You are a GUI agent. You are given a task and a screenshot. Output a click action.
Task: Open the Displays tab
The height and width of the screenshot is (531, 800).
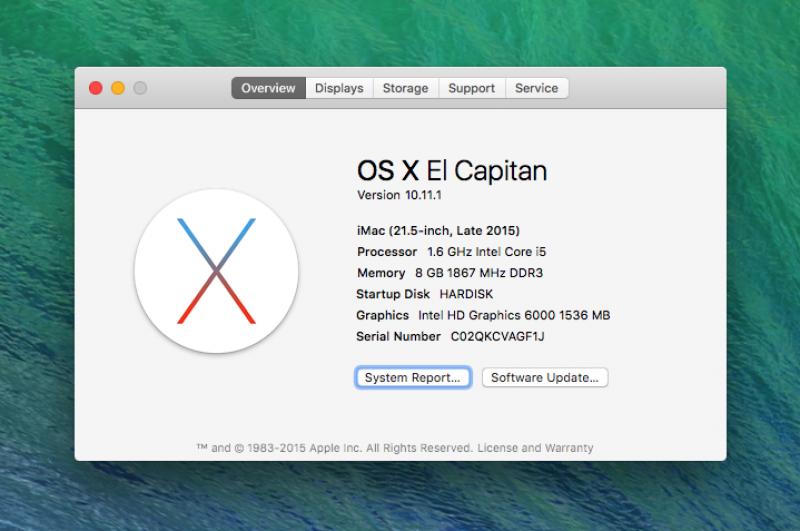[x=339, y=88]
